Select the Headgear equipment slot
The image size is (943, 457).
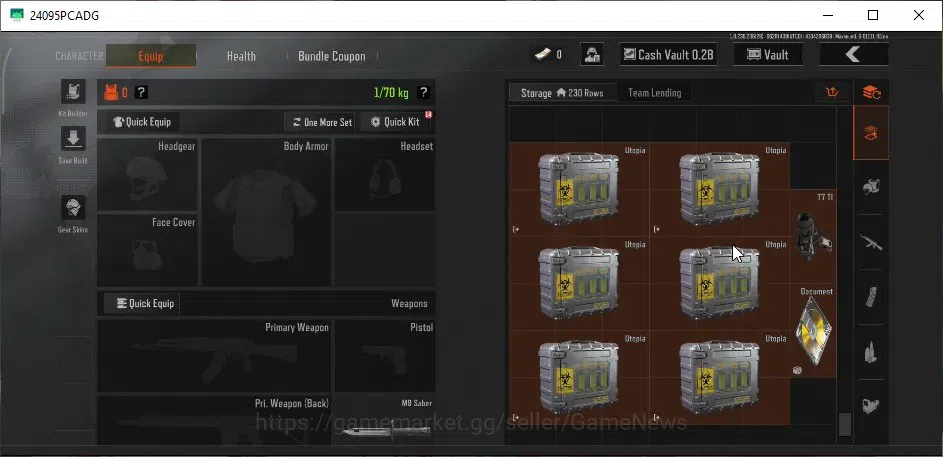pos(147,175)
